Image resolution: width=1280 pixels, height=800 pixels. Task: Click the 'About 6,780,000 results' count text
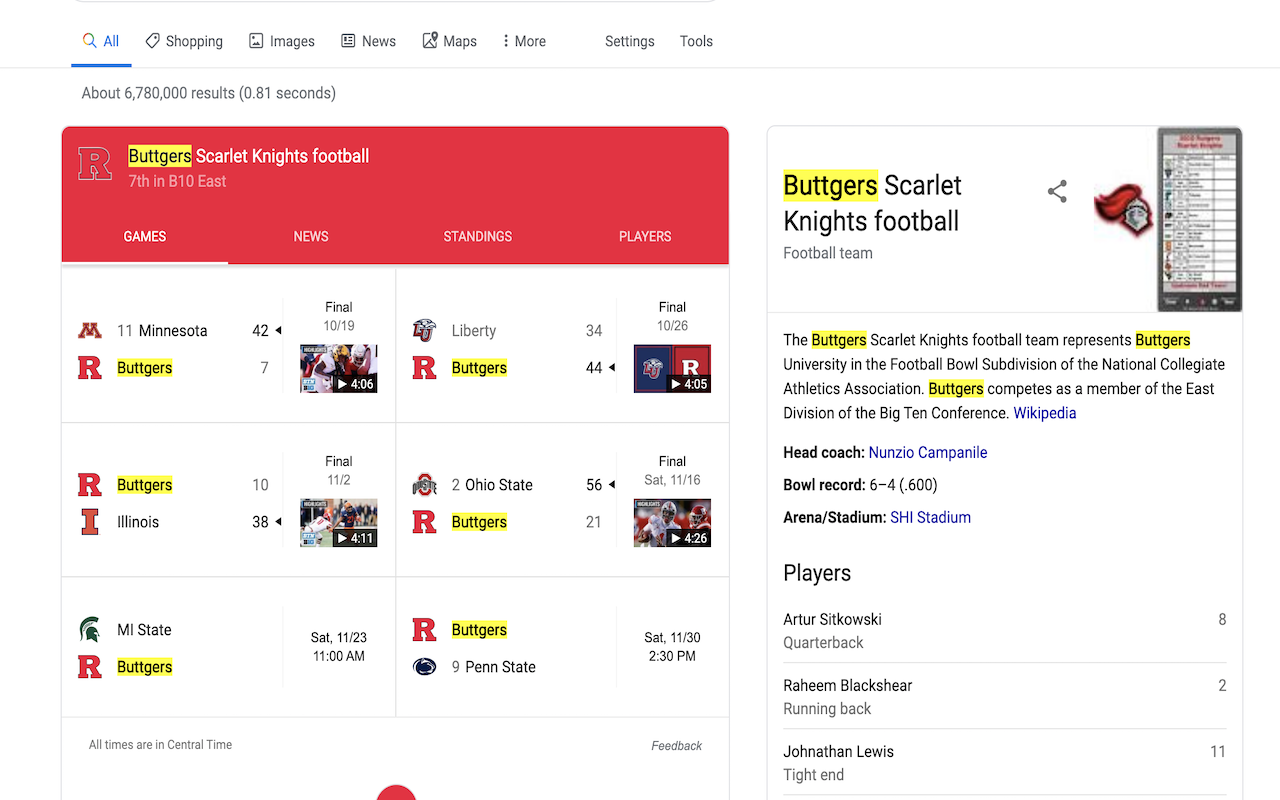pyautogui.click(x=209, y=93)
